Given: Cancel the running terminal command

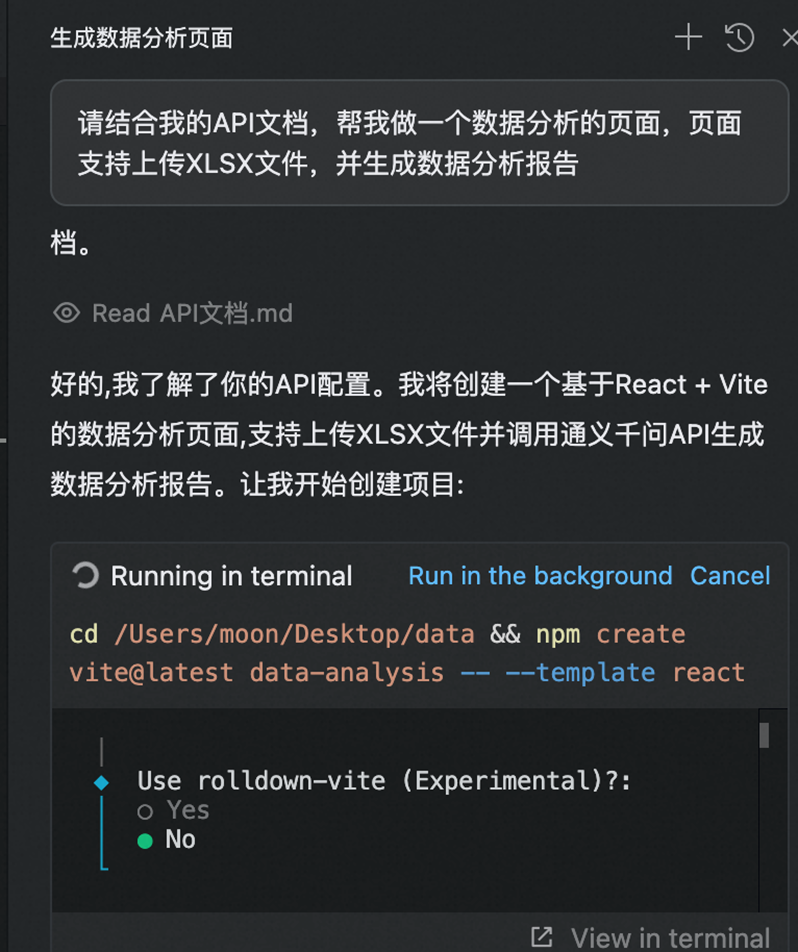Looking at the screenshot, I should [730, 576].
